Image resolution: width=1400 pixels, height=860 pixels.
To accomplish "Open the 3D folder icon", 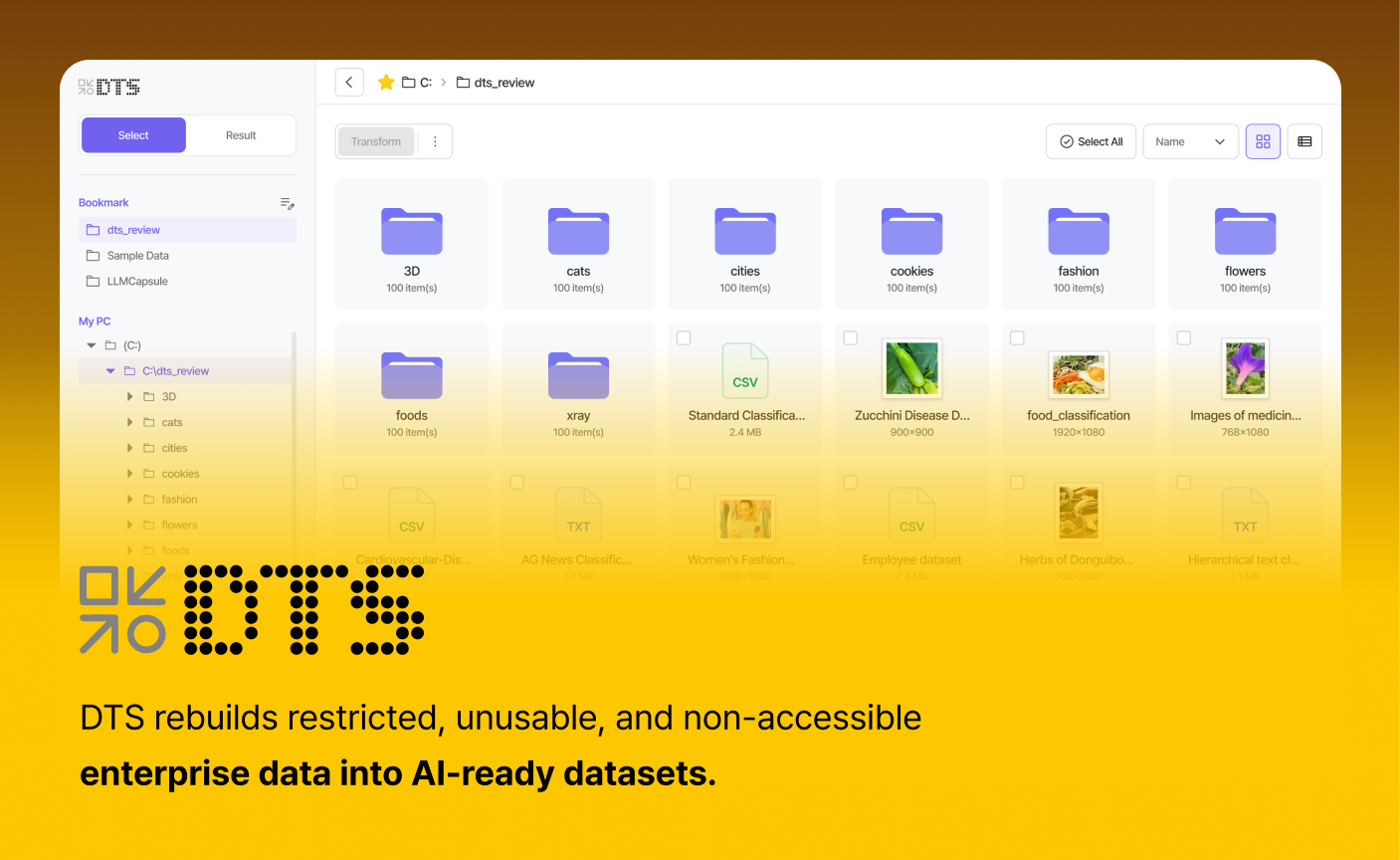I will [x=412, y=231].
